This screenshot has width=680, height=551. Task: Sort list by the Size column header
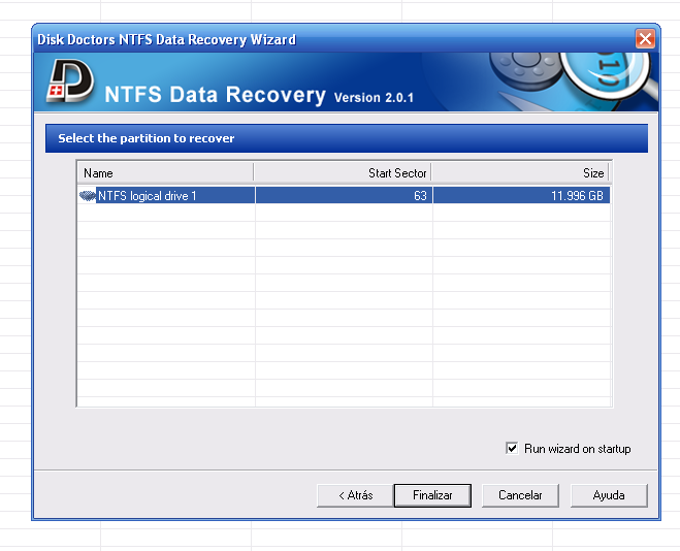(x=520, y=173)
